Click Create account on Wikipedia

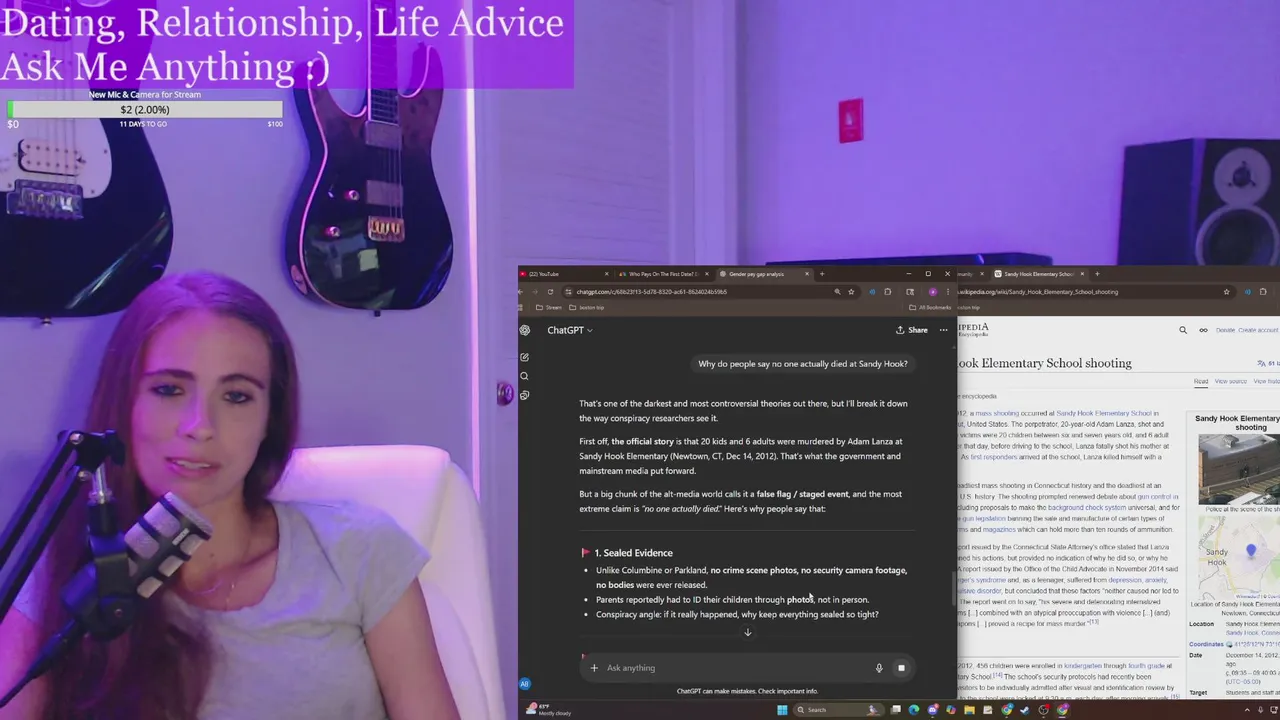pos(1258,330)
